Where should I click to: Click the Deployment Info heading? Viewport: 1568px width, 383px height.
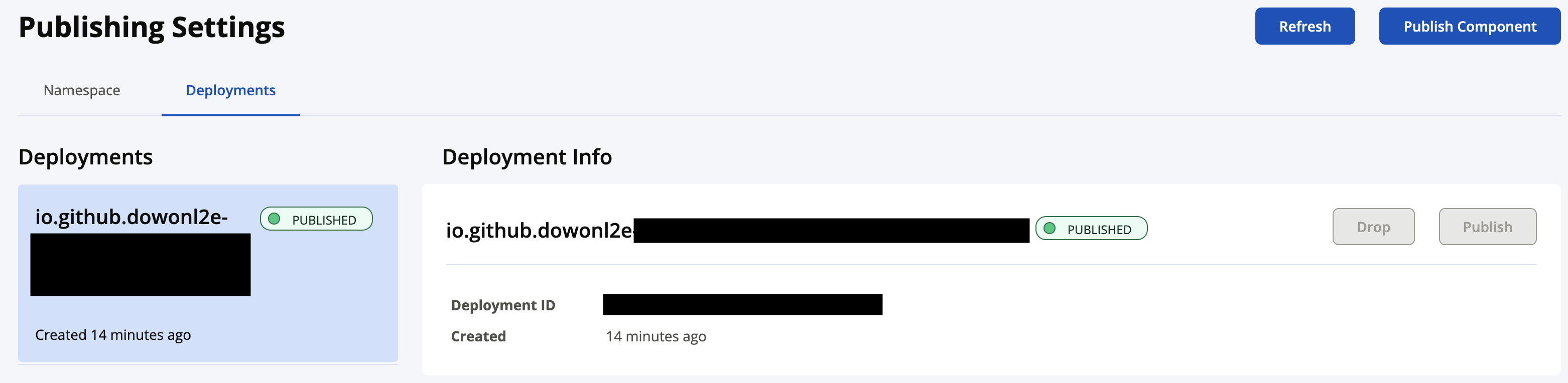(527, 157)
